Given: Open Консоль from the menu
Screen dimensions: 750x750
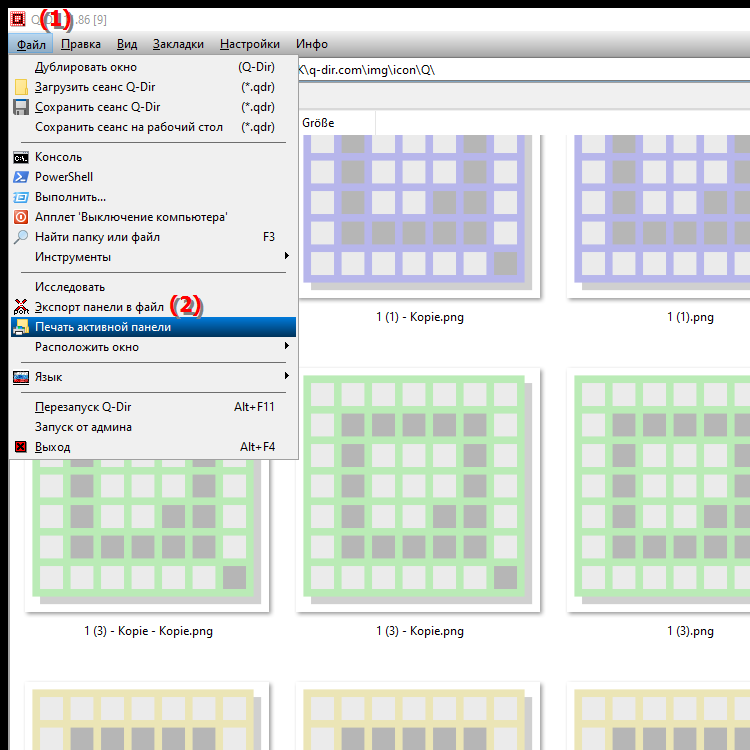Looking at the screenshot, I should click(153, 157).
